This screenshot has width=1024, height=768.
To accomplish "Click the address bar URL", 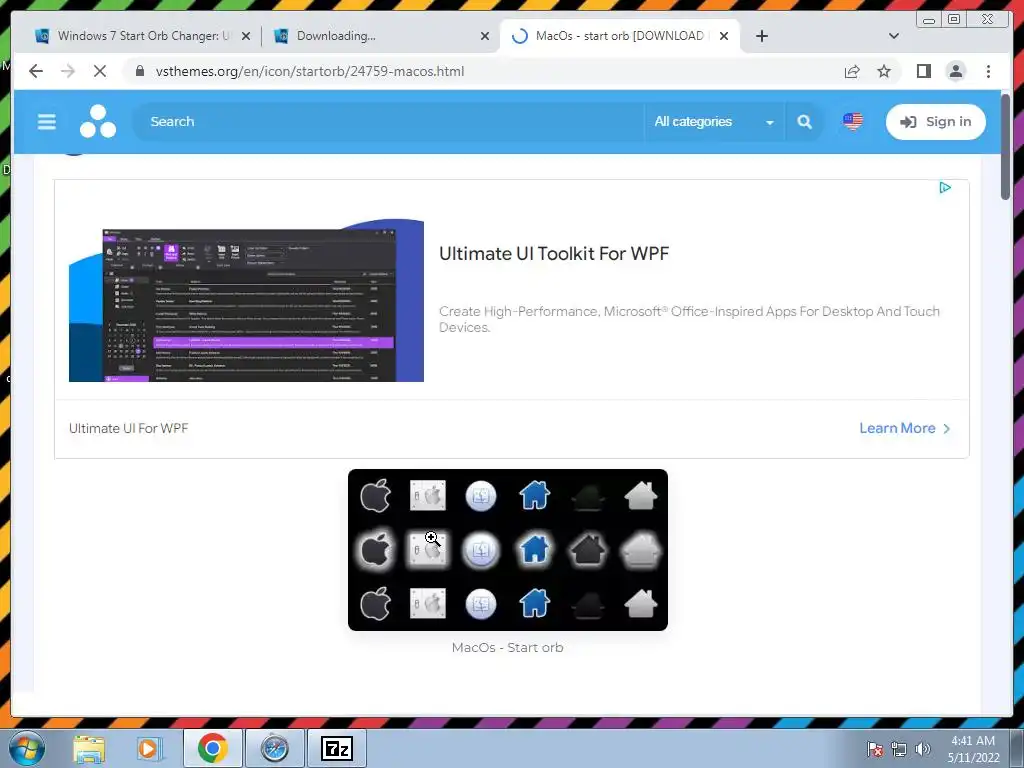I will coord(310,71).
